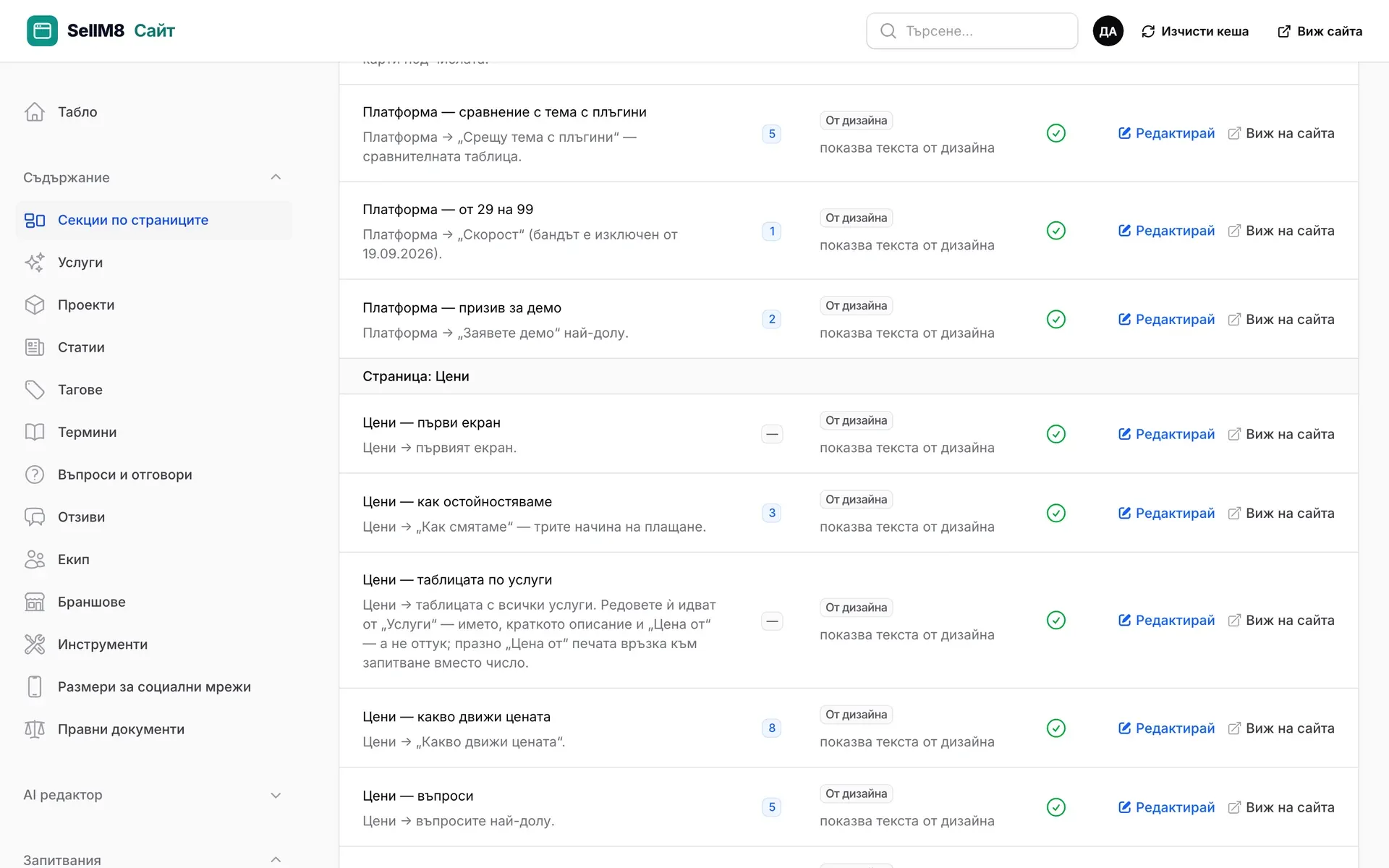The image size is (1389, 868).
Task: Click the Въпроси и отговори question-mark icon
Action: [35, 475]
